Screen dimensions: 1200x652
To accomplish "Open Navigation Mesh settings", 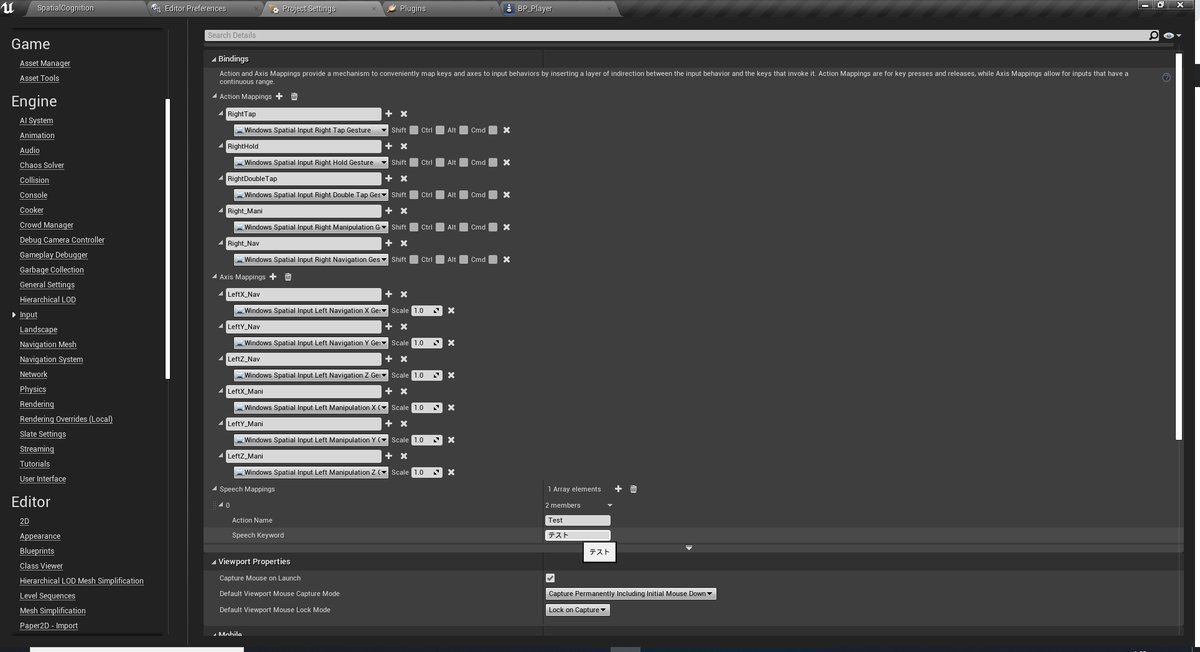I will [48, 345].
